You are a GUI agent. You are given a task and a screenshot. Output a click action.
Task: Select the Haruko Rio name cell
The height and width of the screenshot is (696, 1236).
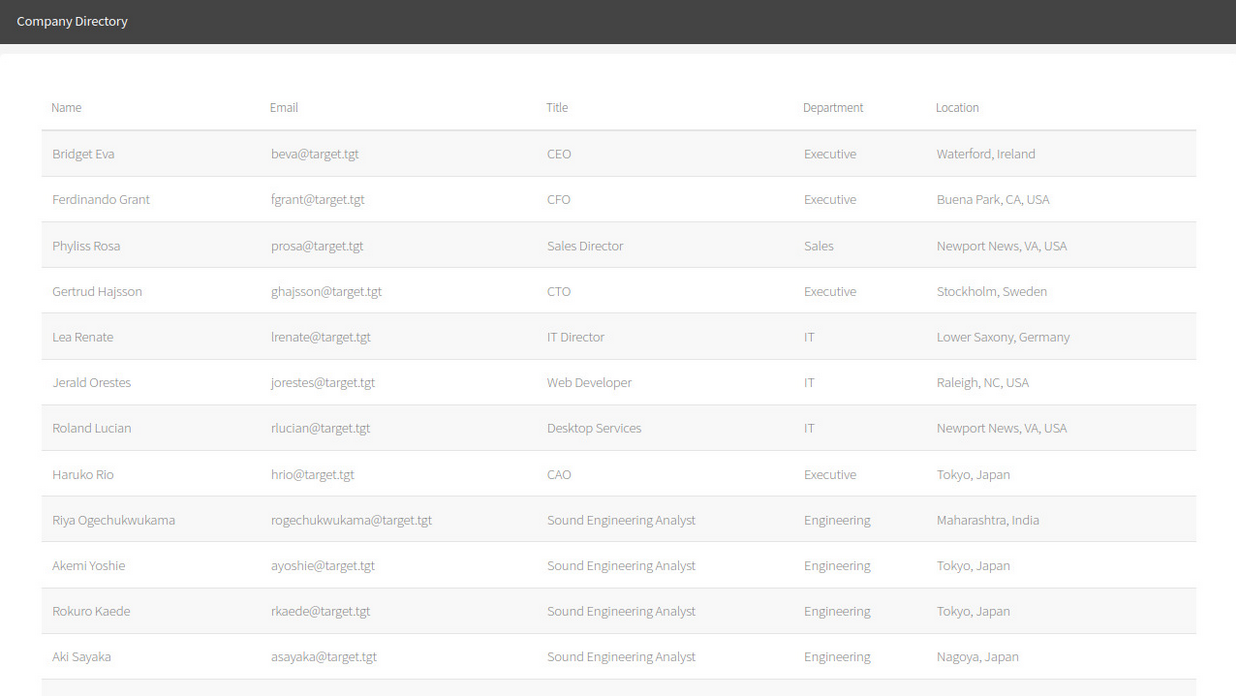point(83,475)
